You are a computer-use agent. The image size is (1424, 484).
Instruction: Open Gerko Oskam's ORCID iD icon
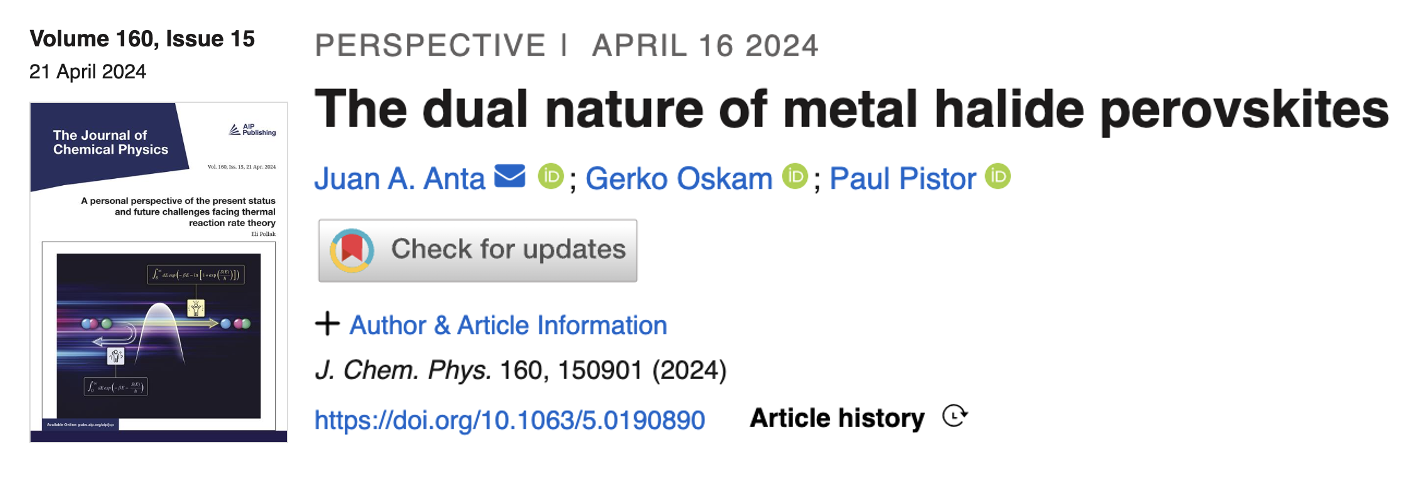(795, 177)
